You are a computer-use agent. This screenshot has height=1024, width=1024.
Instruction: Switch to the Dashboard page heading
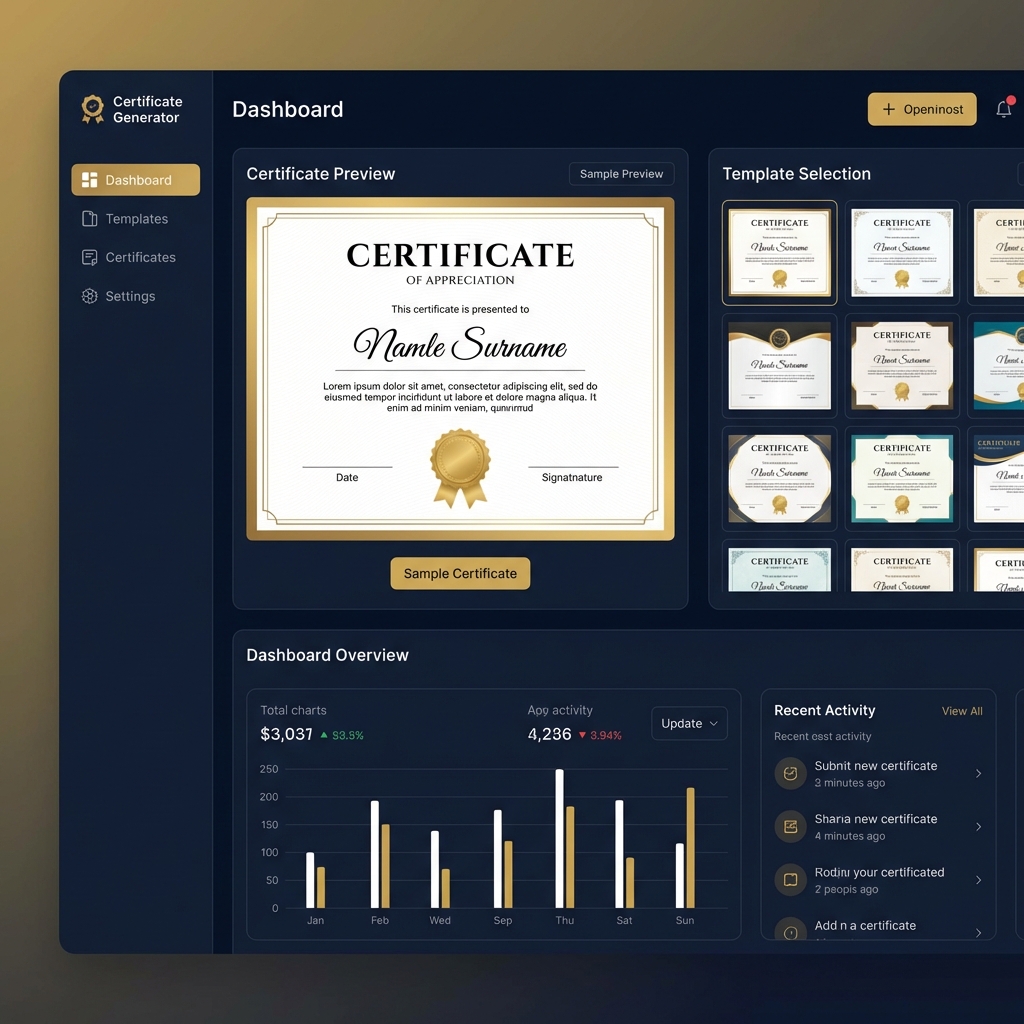[x=287, y=109]
